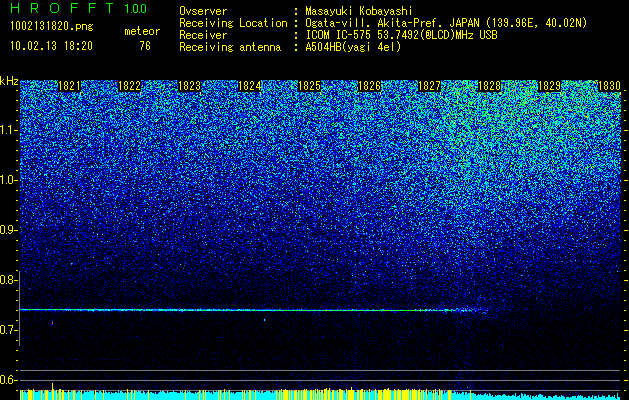Click the 0.6 kHz axis label

(x=9, y=380)
